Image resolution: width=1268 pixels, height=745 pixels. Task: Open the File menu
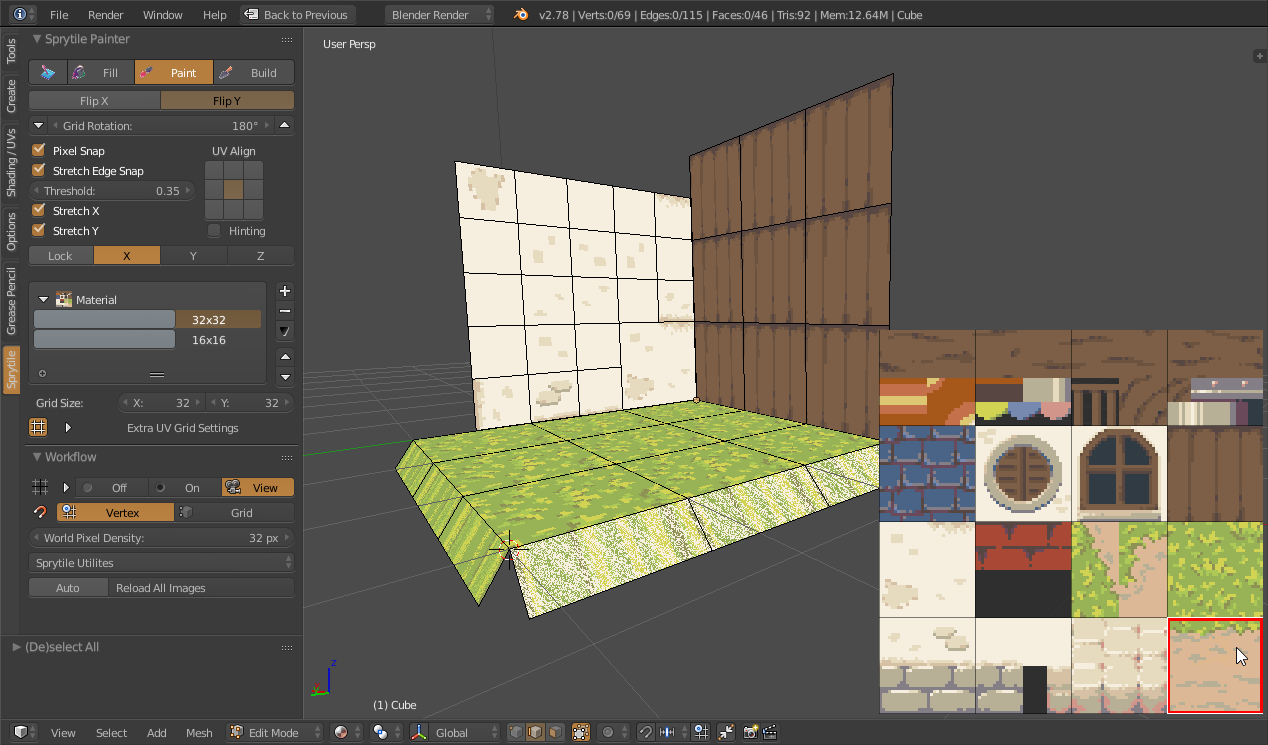(x=59, y=15)
